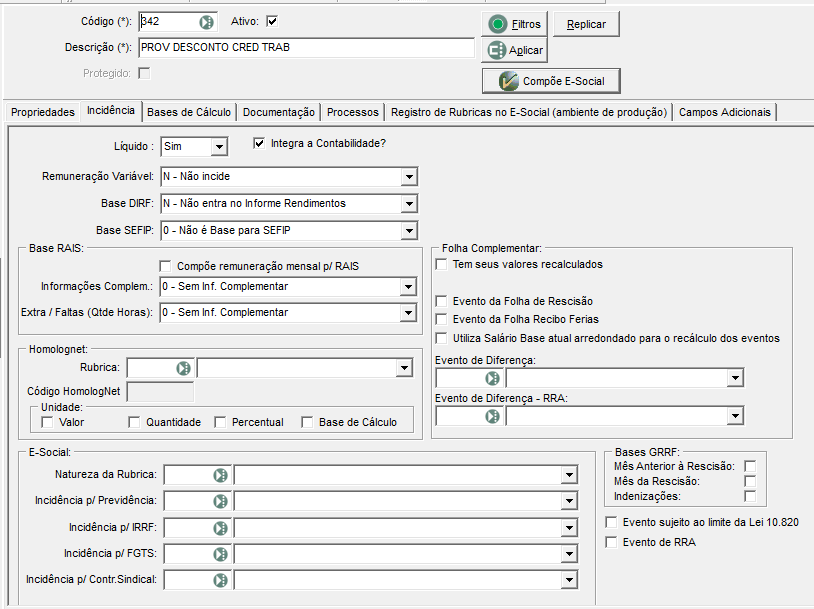Check the Evento de RRA checkbox
814x609 pixels.
pyautogui.click(x=612, y=542)
